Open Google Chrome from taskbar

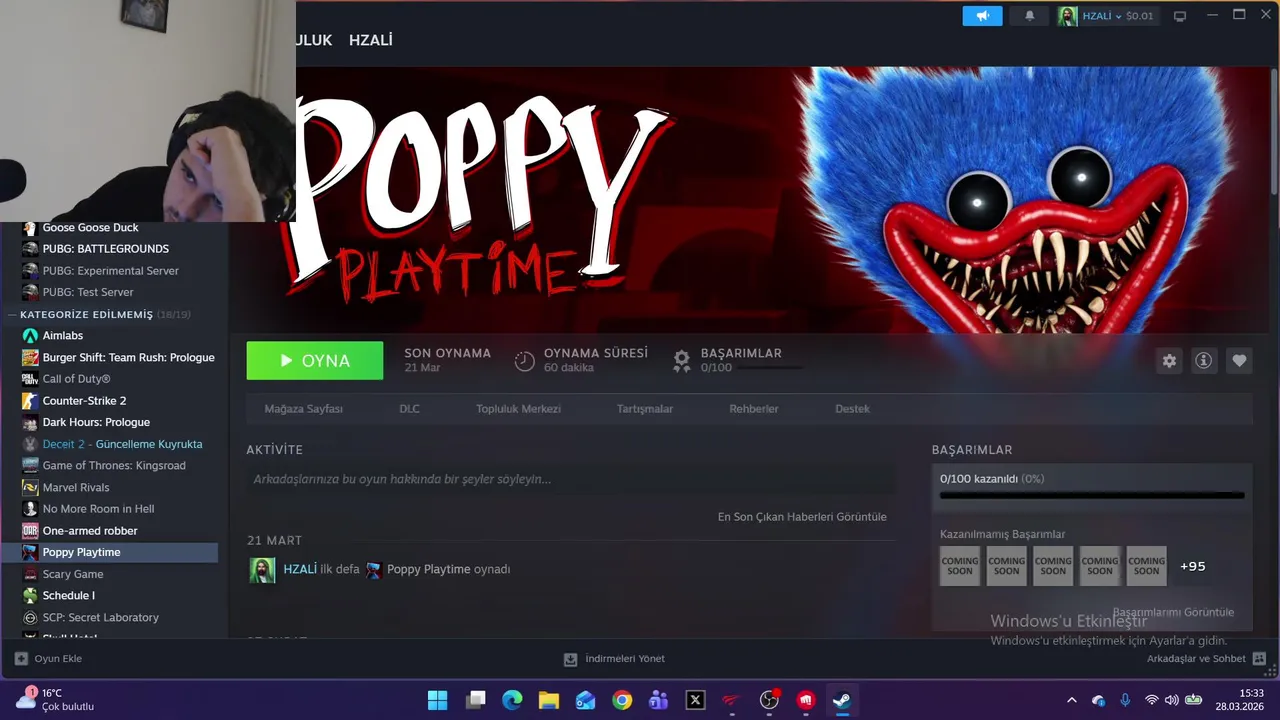click(x=622, y=700)
